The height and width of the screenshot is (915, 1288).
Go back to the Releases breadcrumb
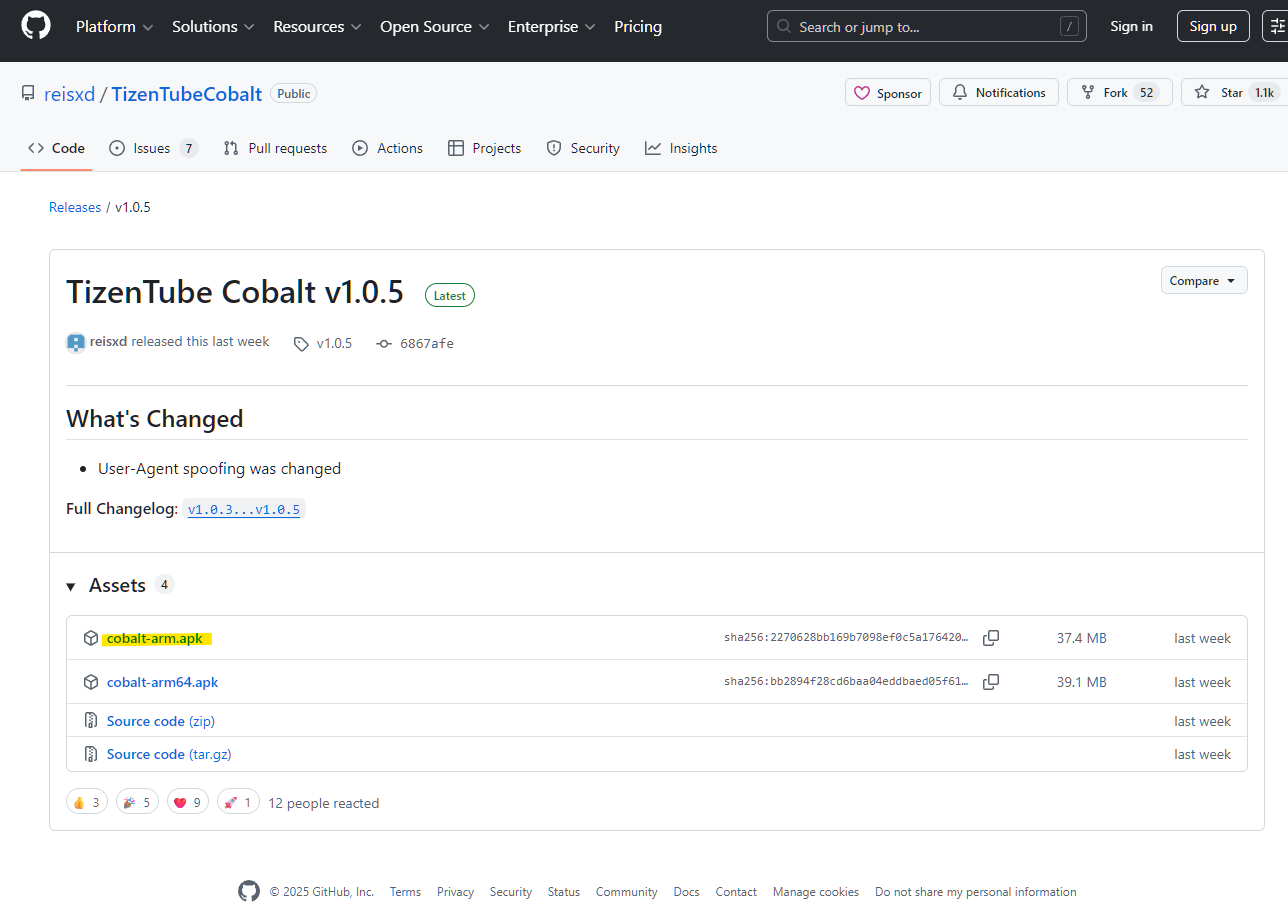75,207
